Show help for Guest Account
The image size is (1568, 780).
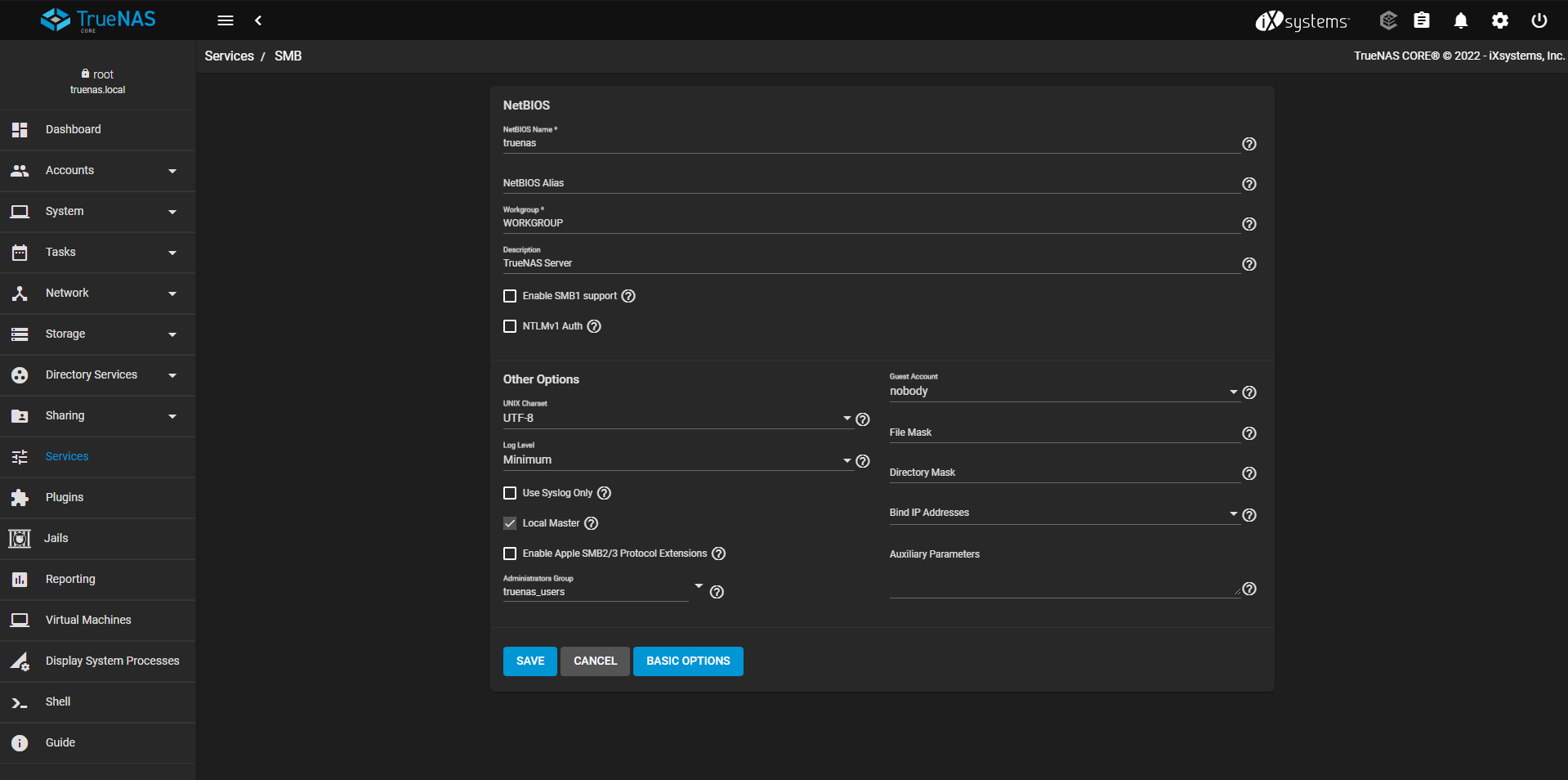(x=1249, y=392)
